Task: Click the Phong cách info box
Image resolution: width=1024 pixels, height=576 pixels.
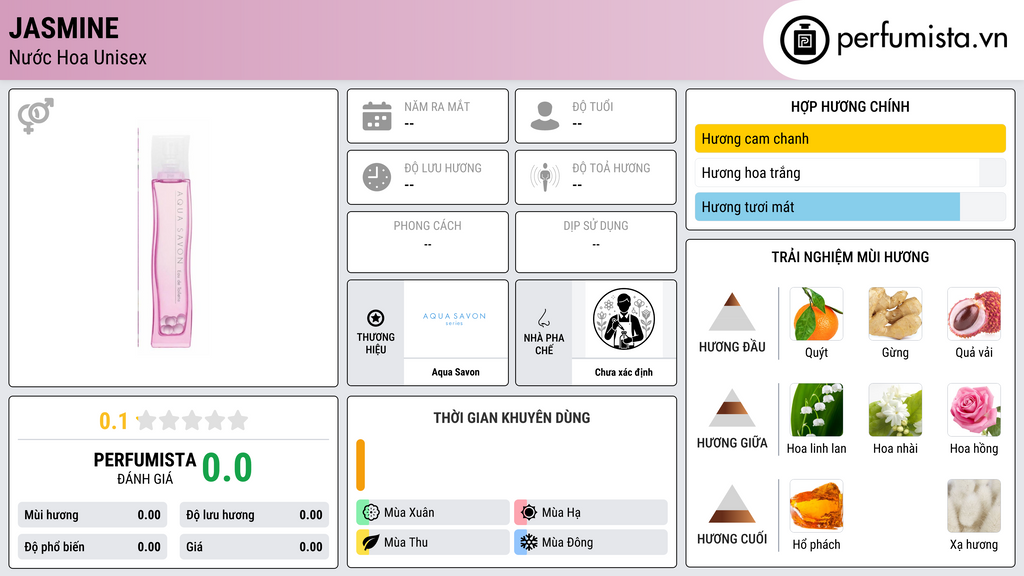Action: click(x=428, y=242)
